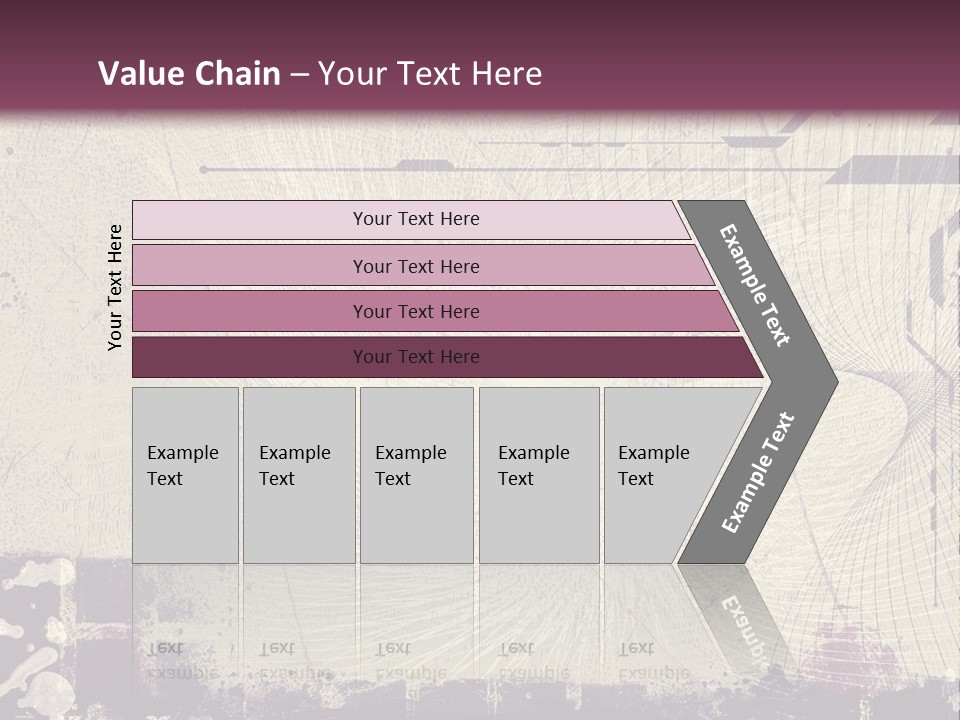Click the third gray "Example Text" box
Screen dimensions: 960x720
coord(415,475)
